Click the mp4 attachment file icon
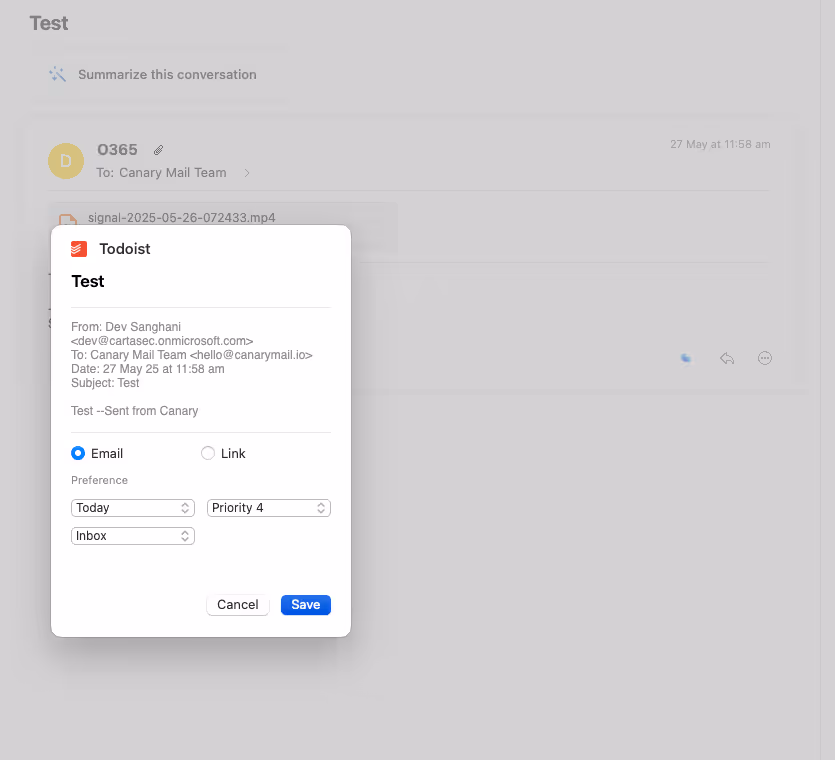Screen dimensions: 835x760 tap(68, 219)
